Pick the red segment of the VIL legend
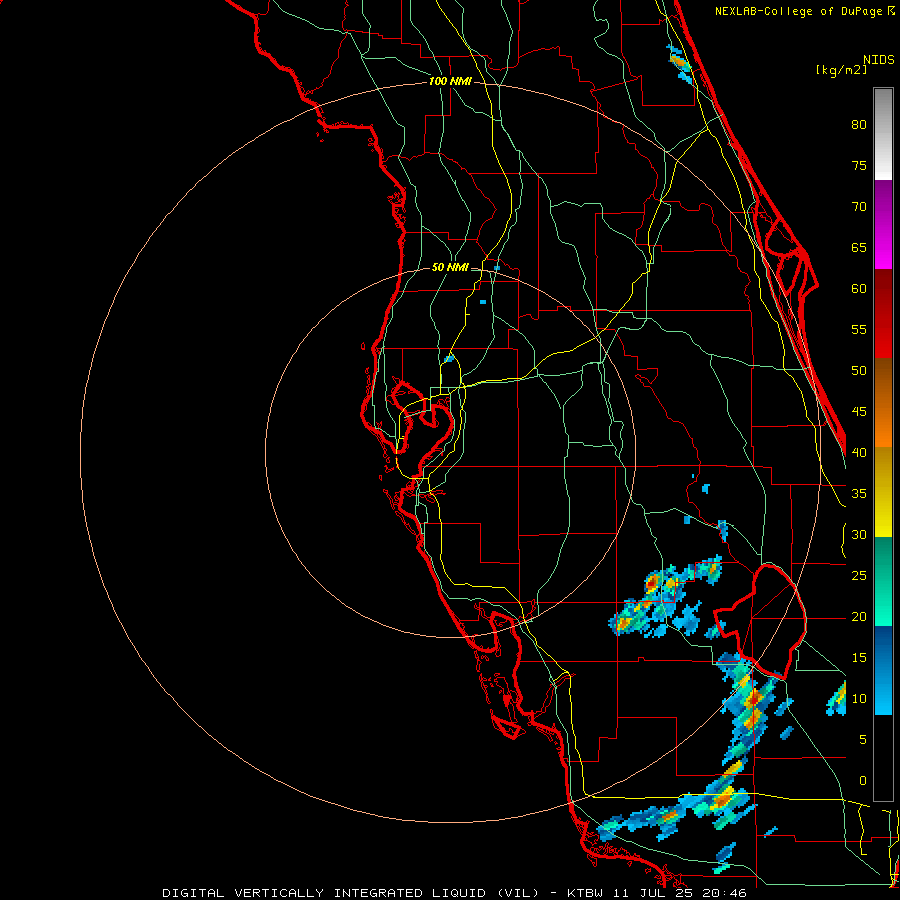Screen dimensions: 900x900 (x=883, y=314)
